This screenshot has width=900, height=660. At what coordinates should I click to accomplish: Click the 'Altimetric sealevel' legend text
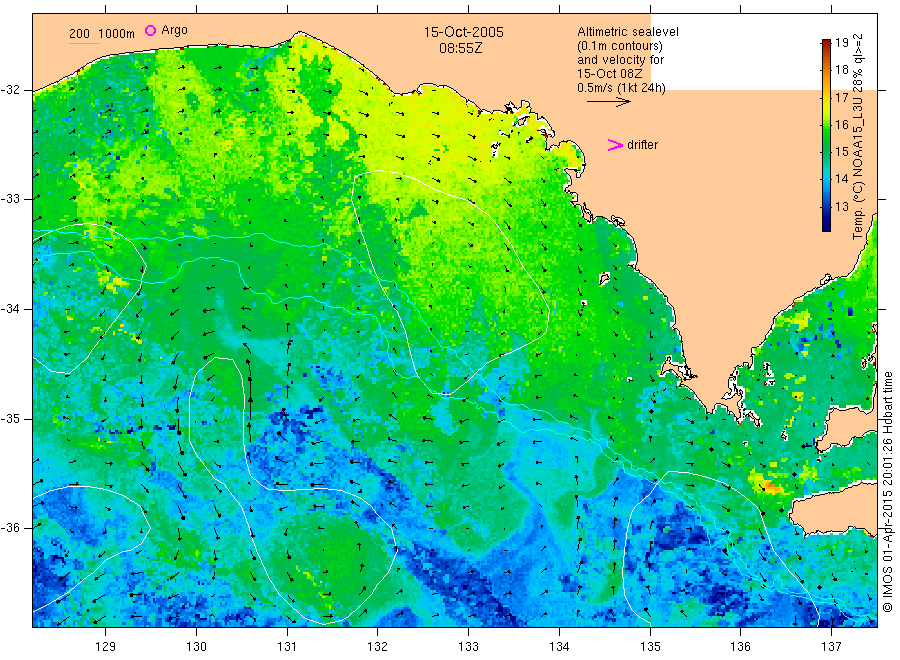point(627,32)
